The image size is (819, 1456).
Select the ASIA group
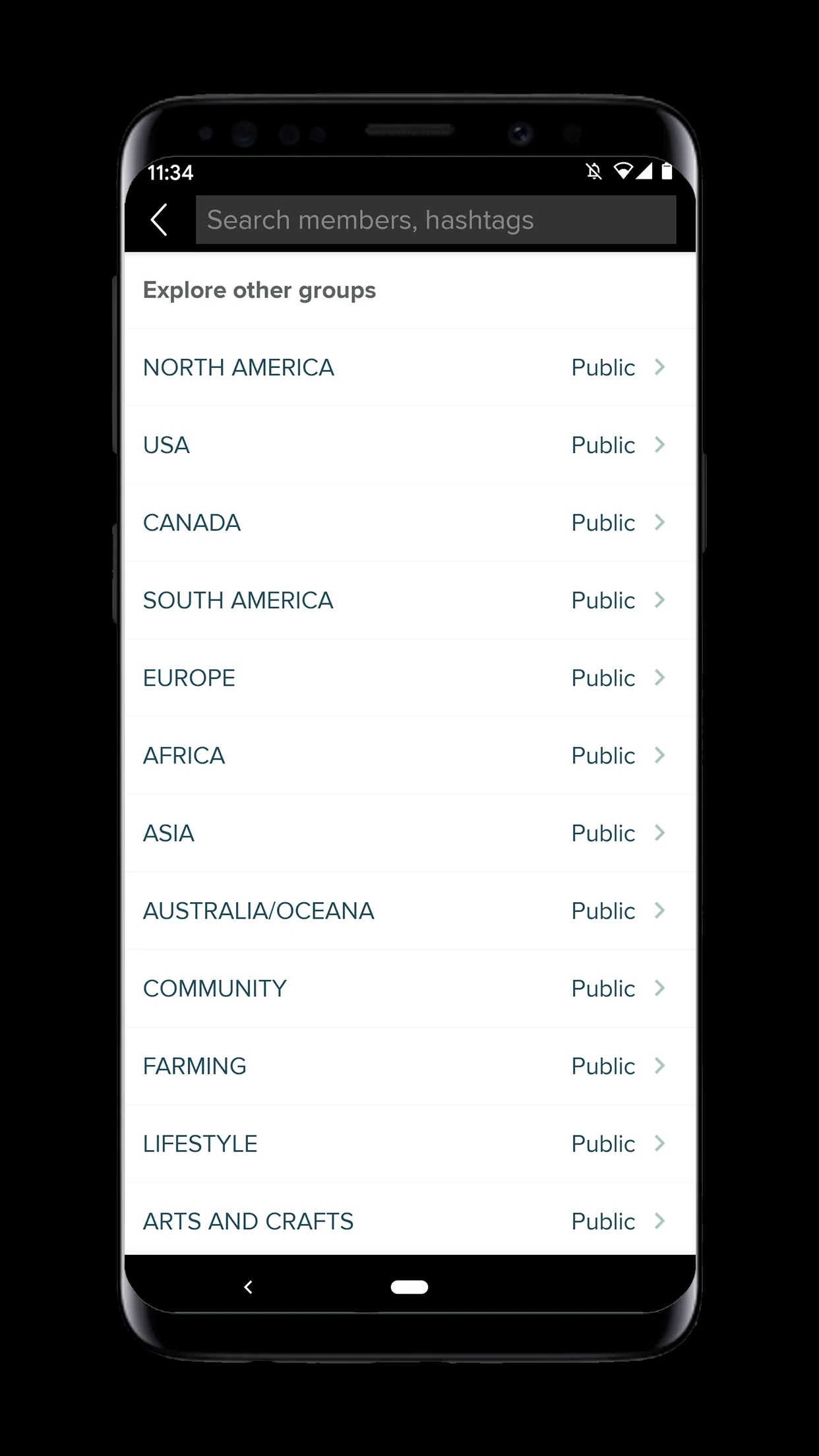409,834
